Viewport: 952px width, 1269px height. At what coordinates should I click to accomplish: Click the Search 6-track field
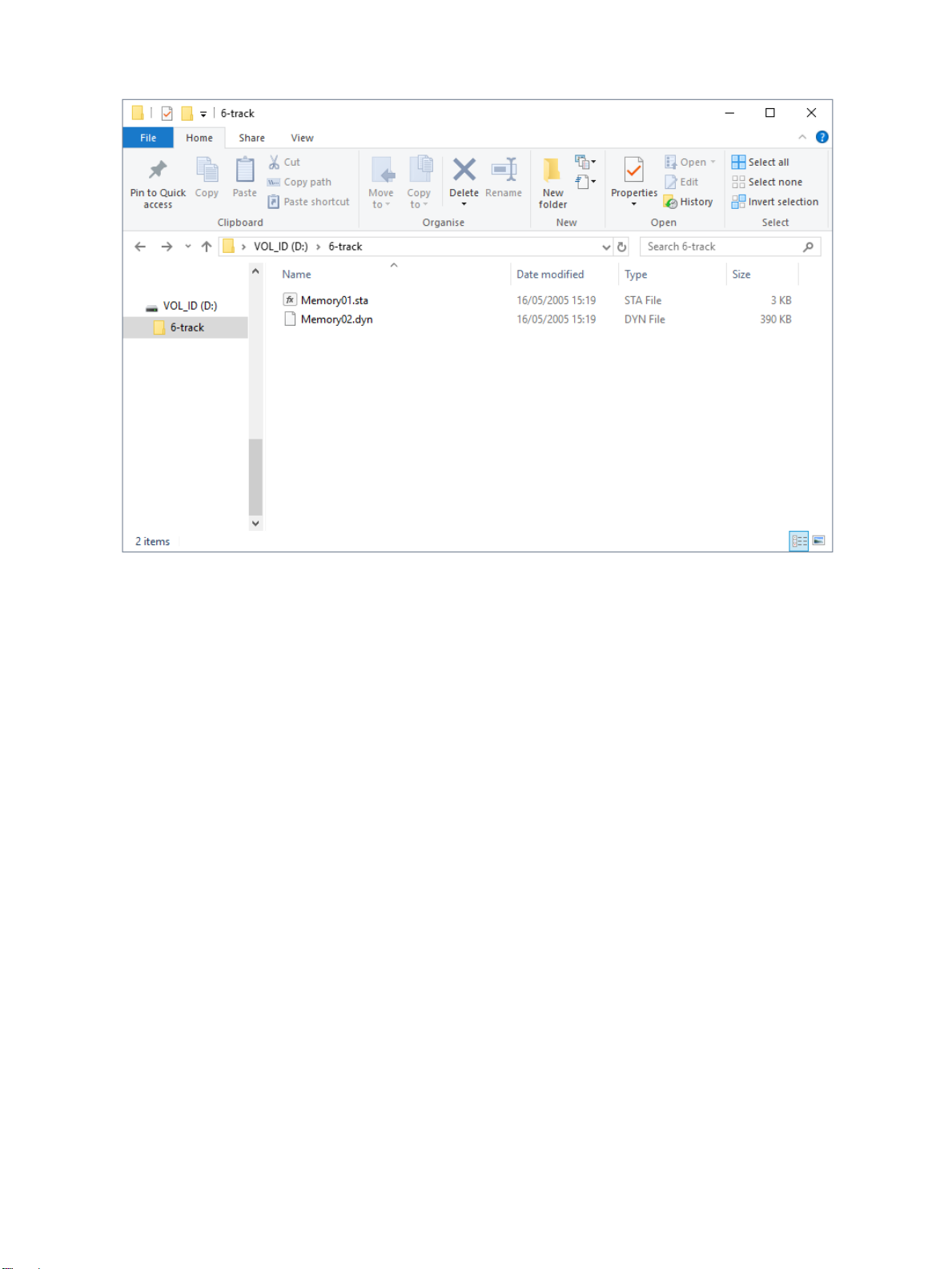click(729, 247)
